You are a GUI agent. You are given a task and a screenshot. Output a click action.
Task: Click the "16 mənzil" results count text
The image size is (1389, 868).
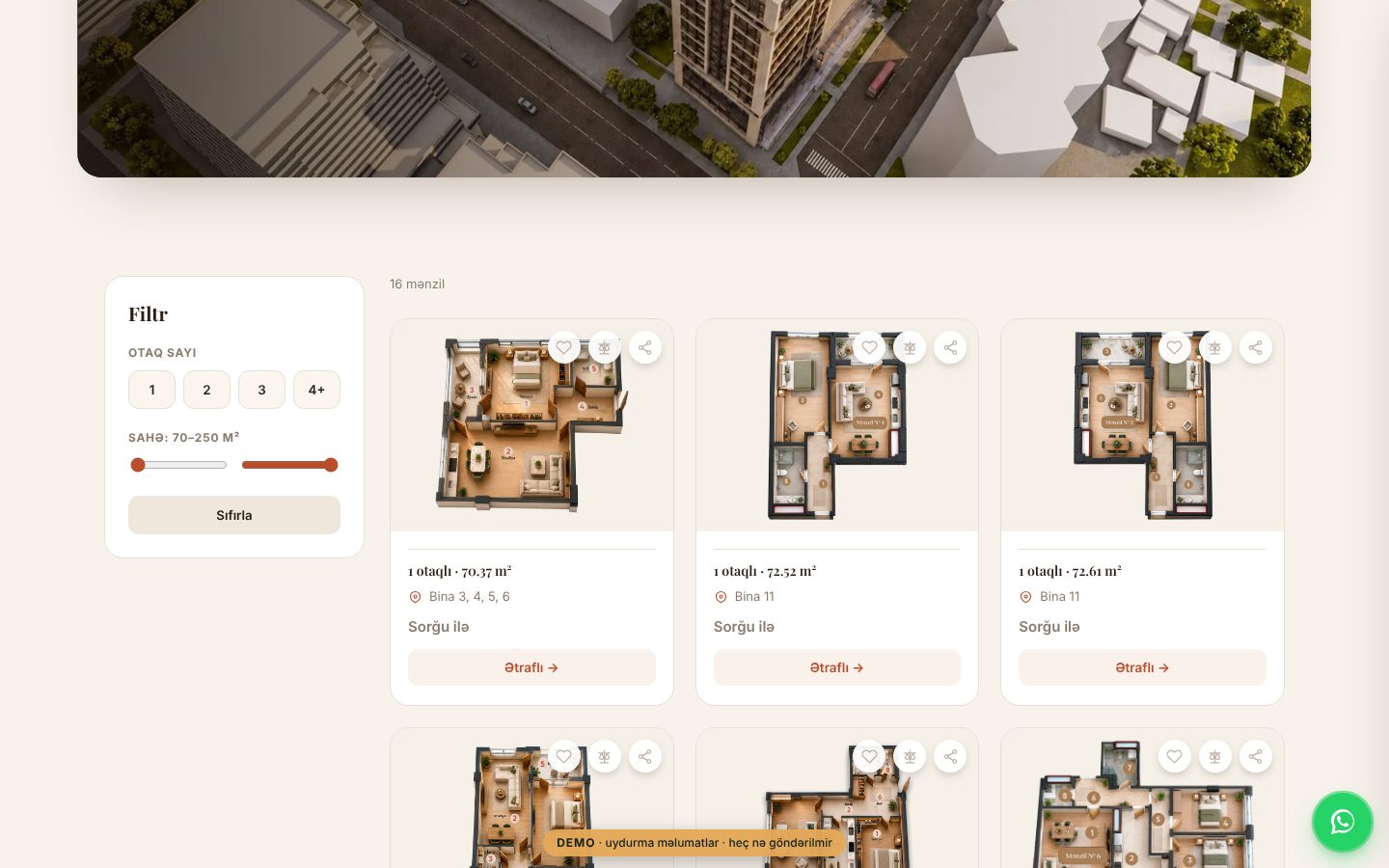coord(417,284)
